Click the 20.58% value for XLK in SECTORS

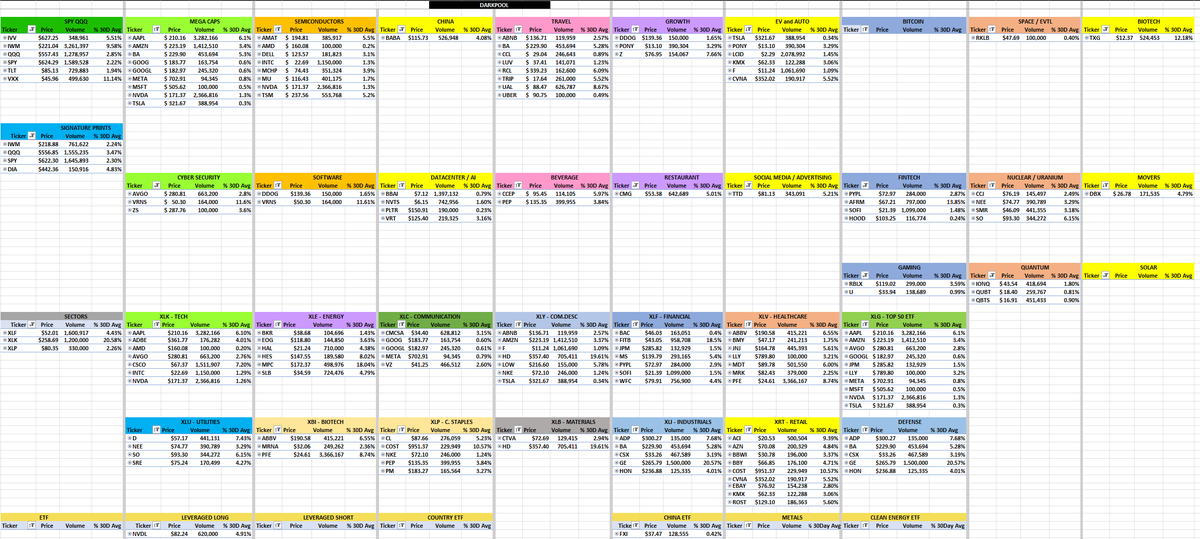111,340
